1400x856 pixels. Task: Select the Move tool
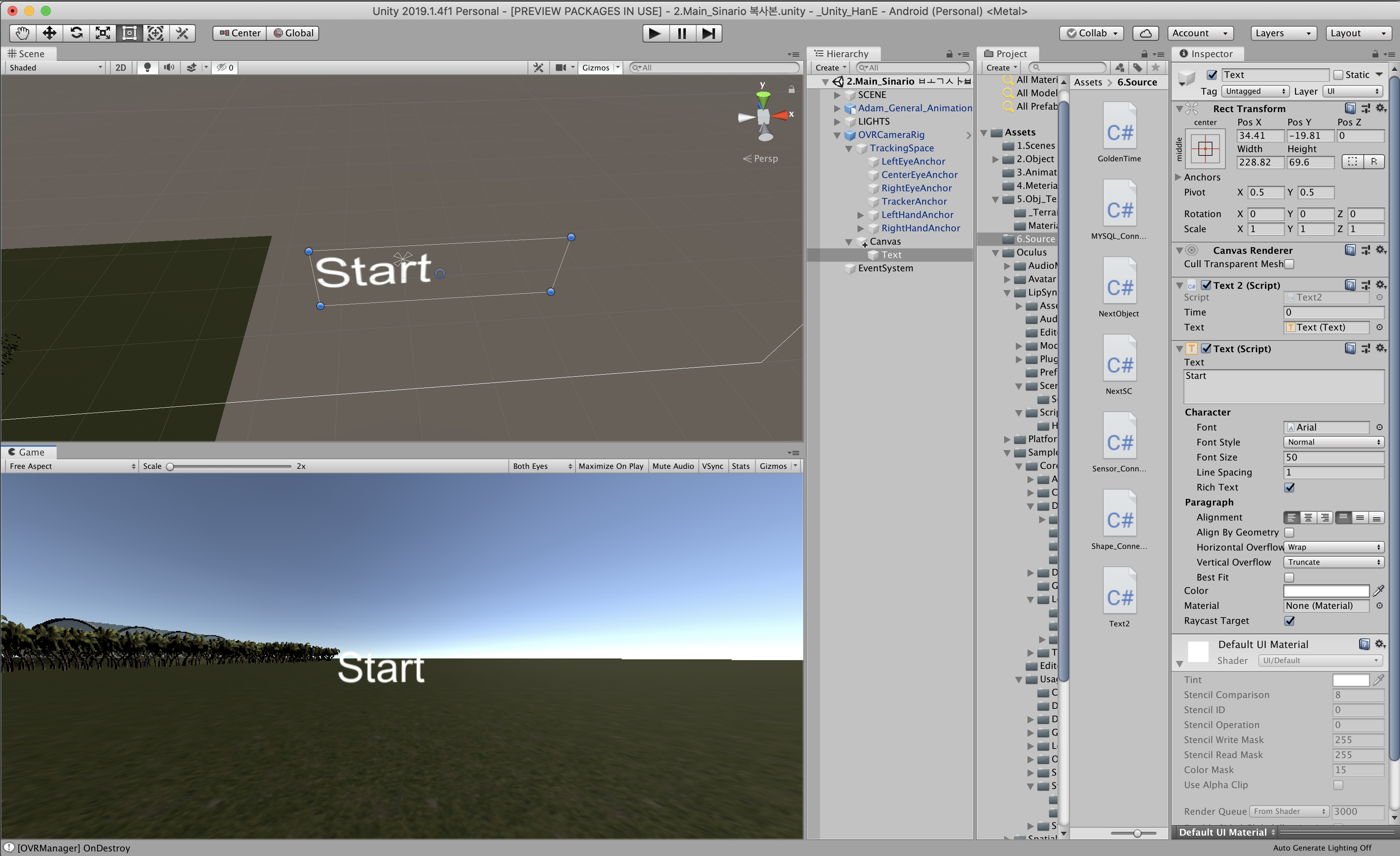[x=50, y=33]
